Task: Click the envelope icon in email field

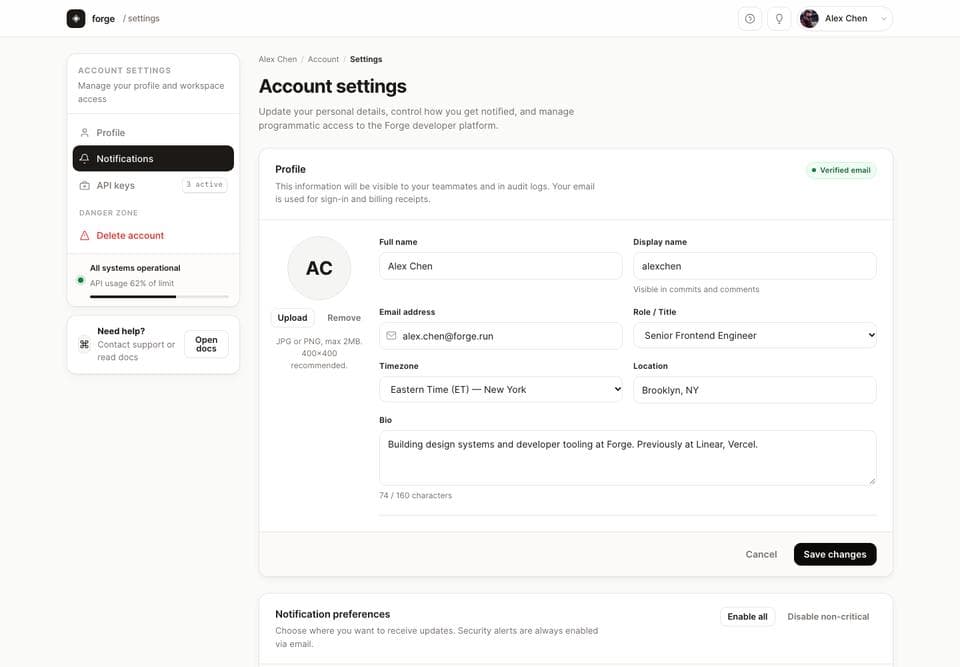Action: click(391, 336)
